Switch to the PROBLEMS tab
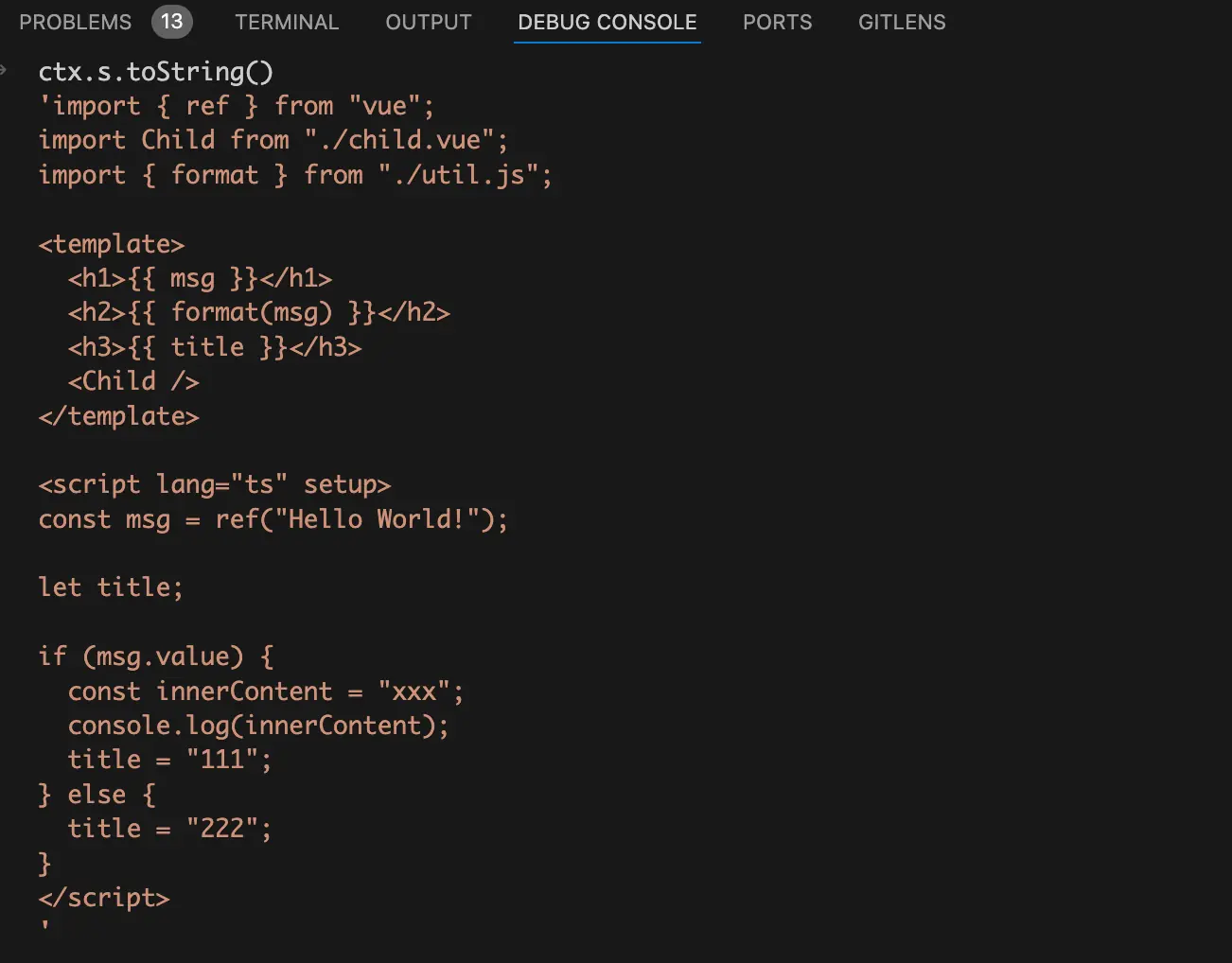 [x=75, y=23]
